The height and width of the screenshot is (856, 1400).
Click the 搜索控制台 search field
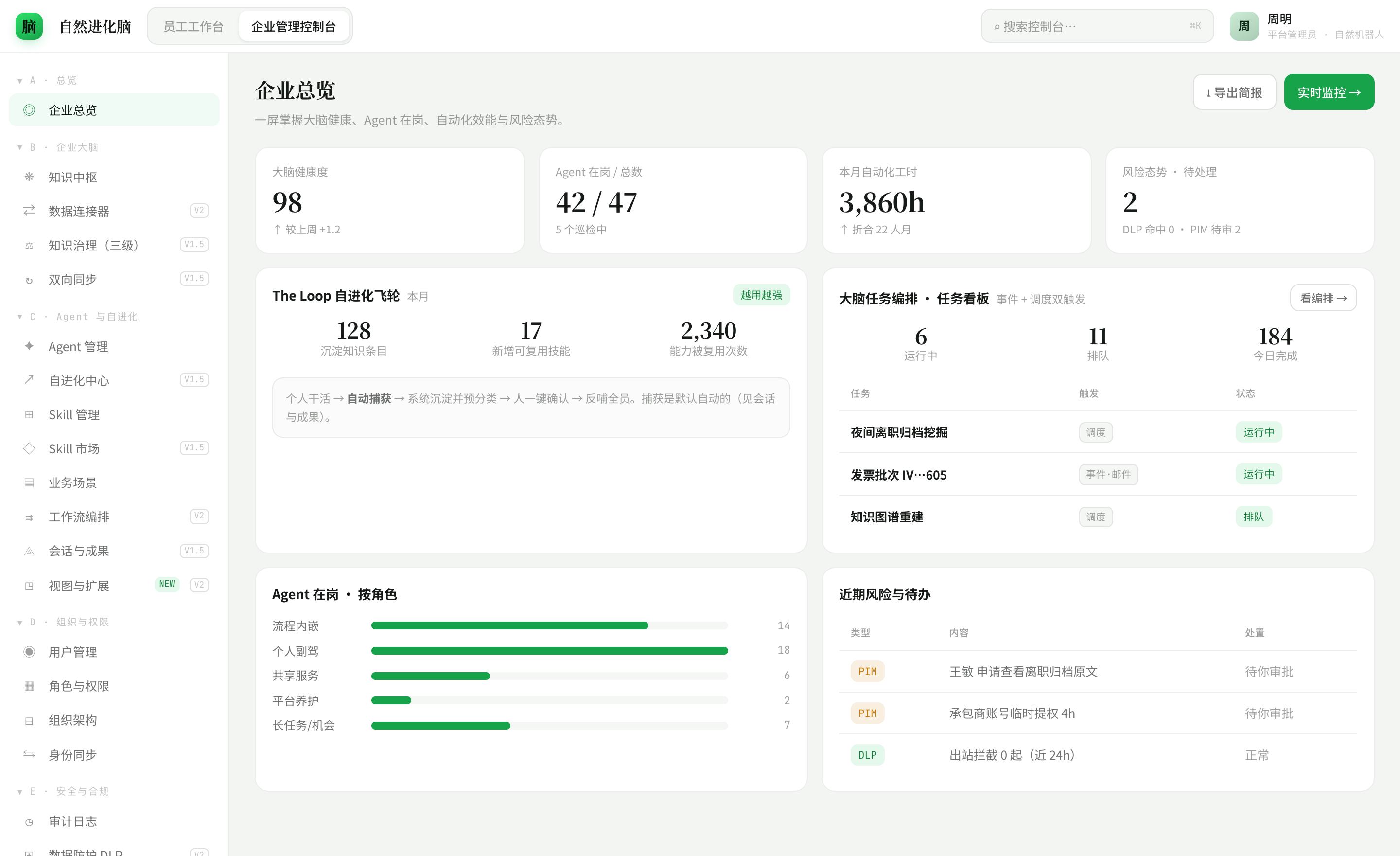[x=1097, y=26]
